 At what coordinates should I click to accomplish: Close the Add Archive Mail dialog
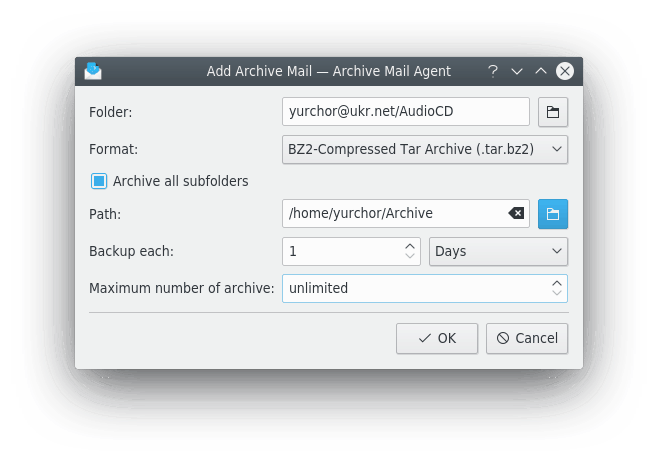pos(565,71)
